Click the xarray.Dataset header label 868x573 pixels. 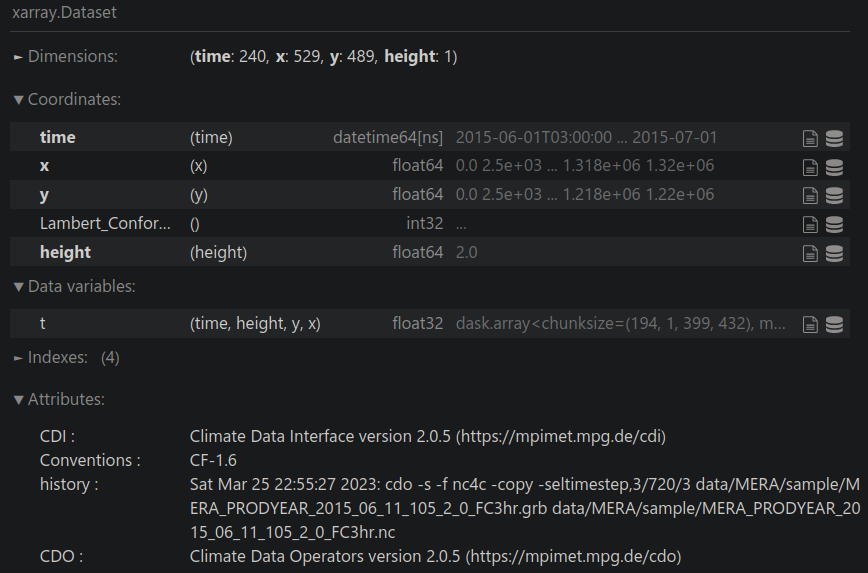click(x=64, y=14)
